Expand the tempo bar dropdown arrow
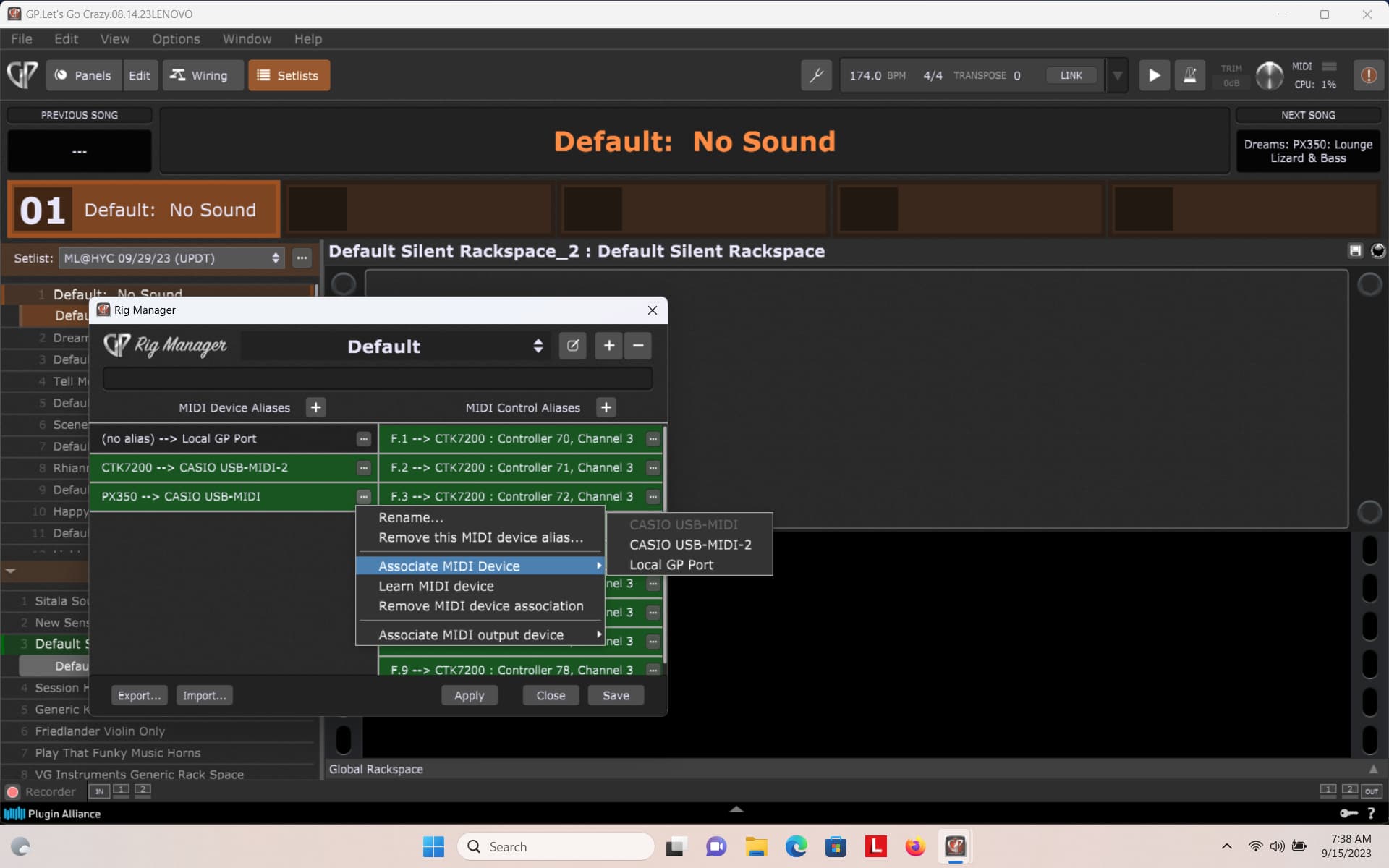The height and width of the screenshot is (868, 1389). [x=1118, y=75]
